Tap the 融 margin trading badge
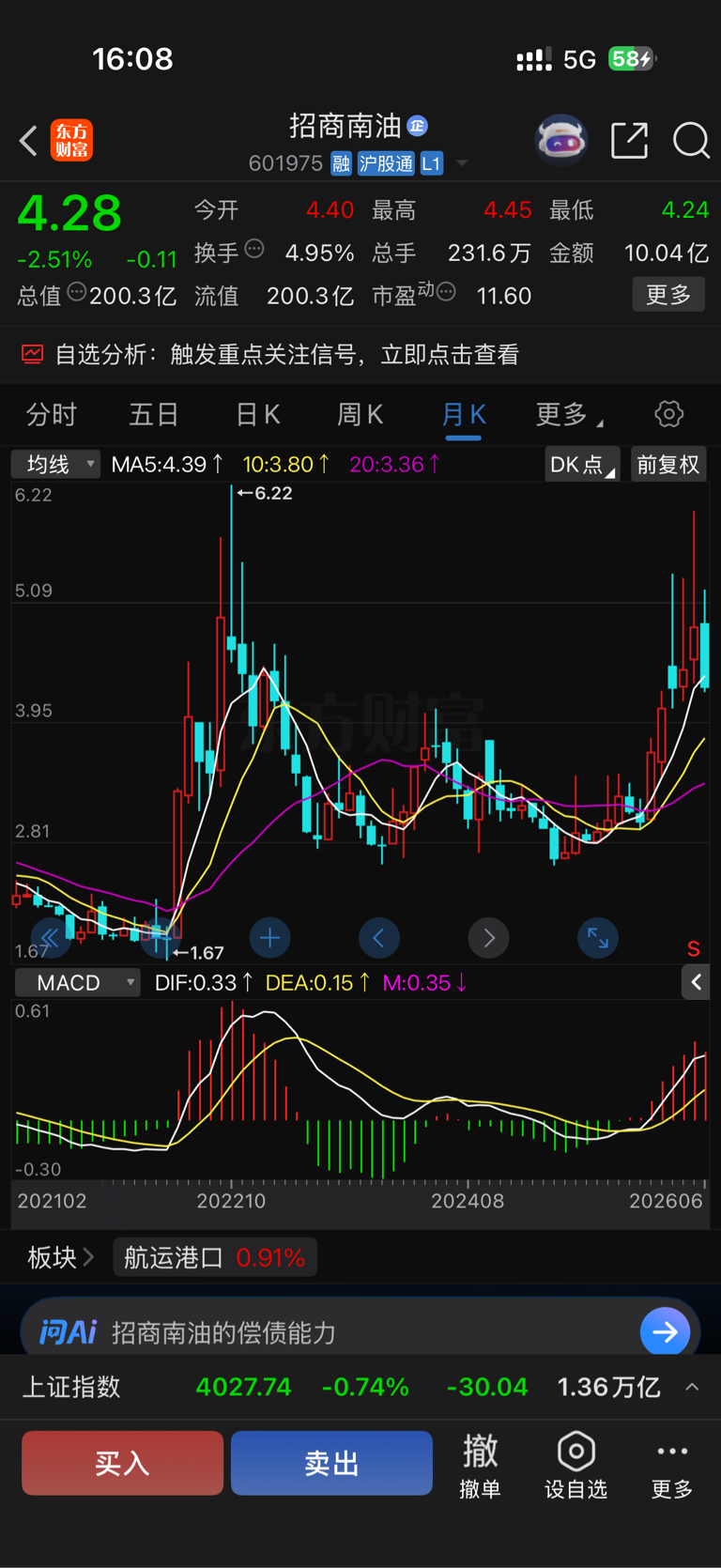The width and height of the screenshot is (721, 1568). (341, 163)
